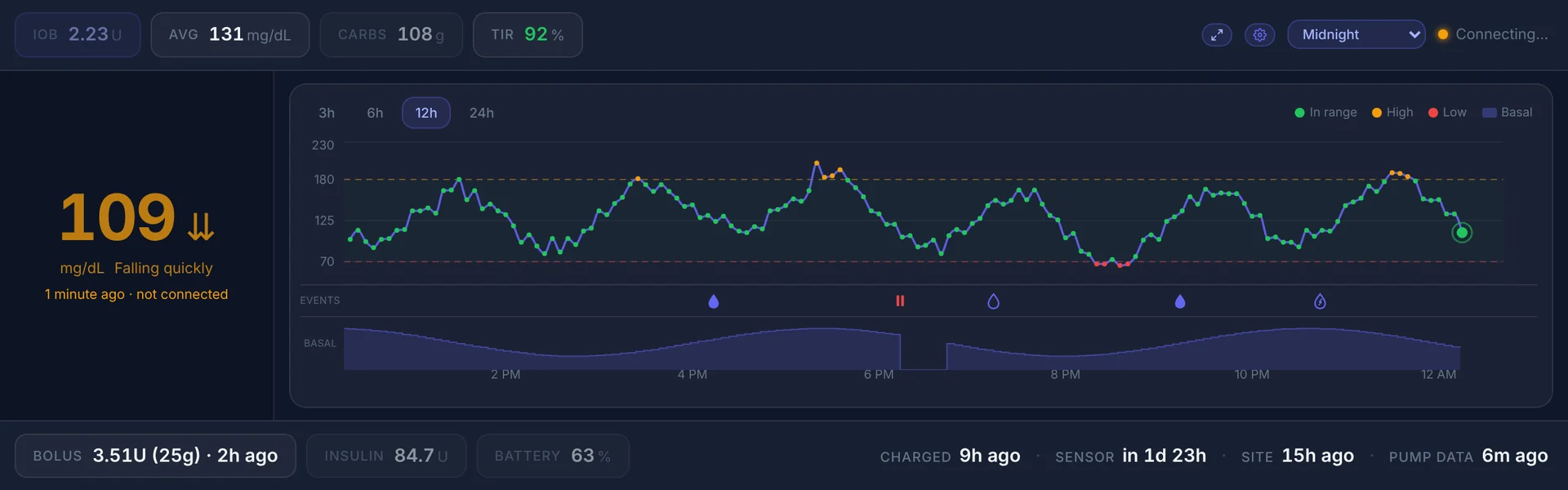Screen dimensions: 1568x490
Task: Click the AVG 131 mg/dL stat card
Action: click(230, 35)
